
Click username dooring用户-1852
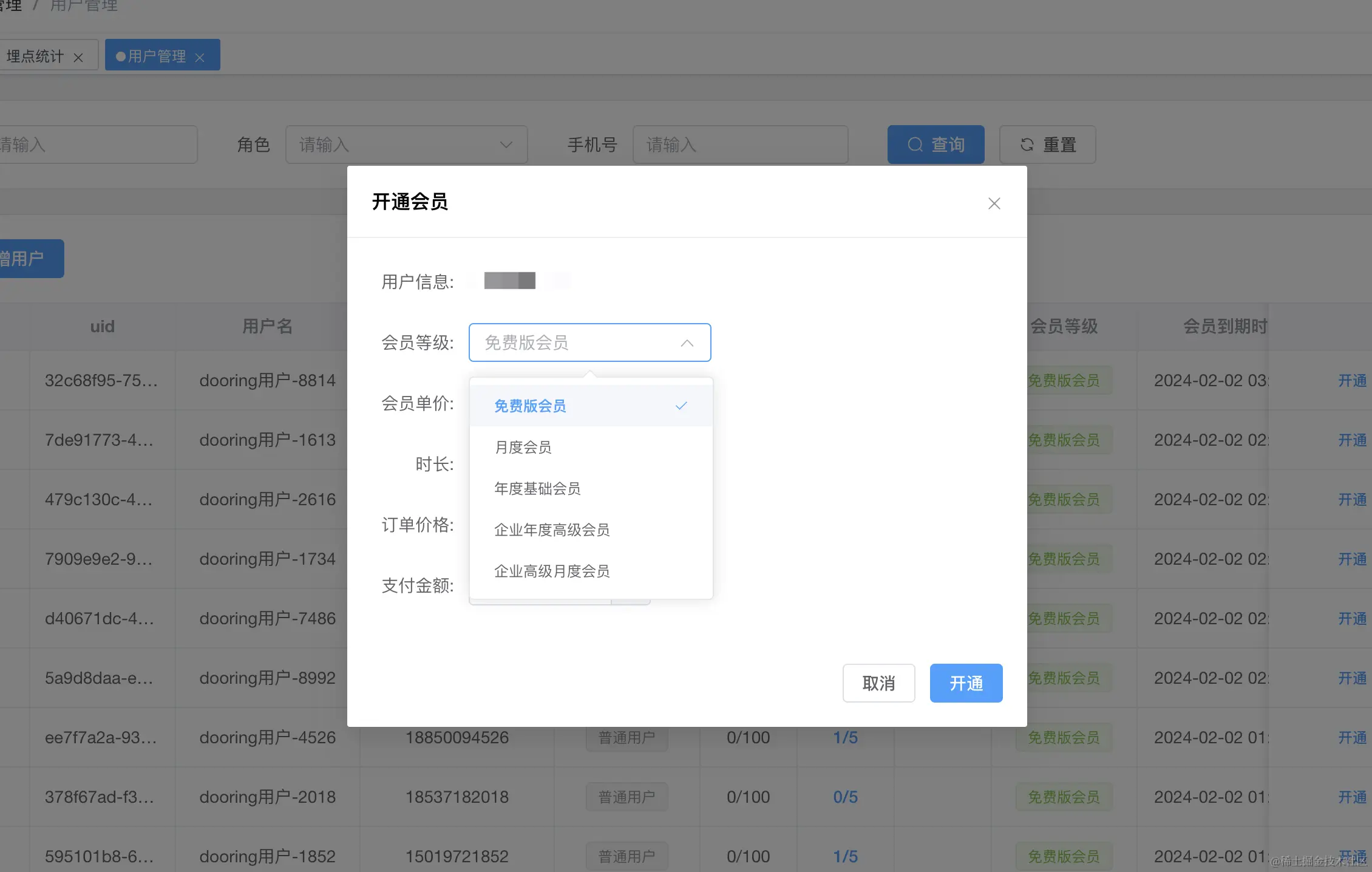tap(268, 857)
